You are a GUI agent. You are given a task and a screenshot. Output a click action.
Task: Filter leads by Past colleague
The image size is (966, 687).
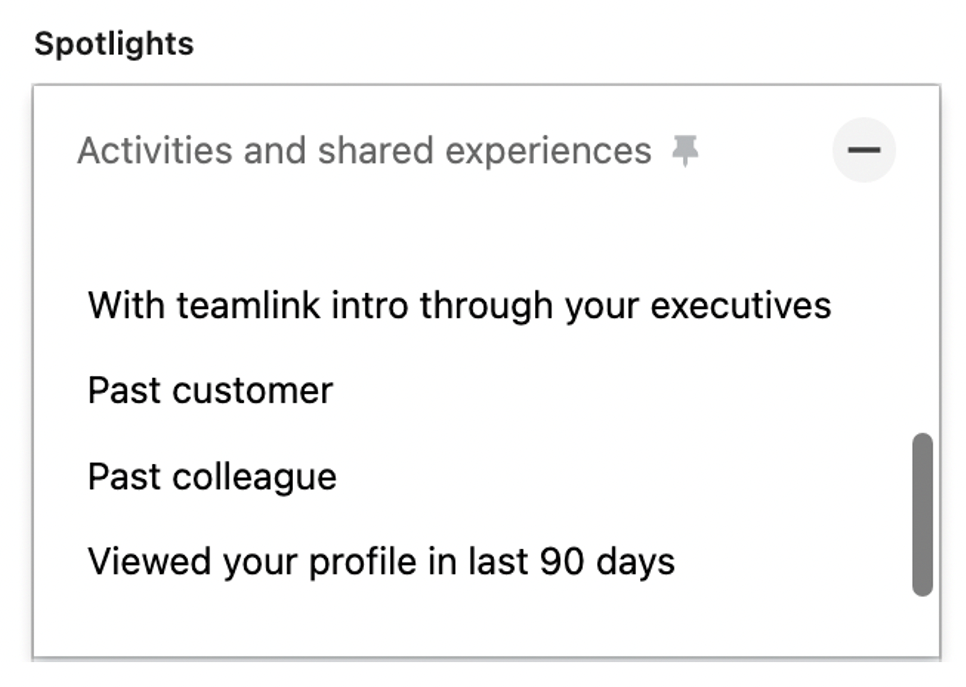coord(212,477)
